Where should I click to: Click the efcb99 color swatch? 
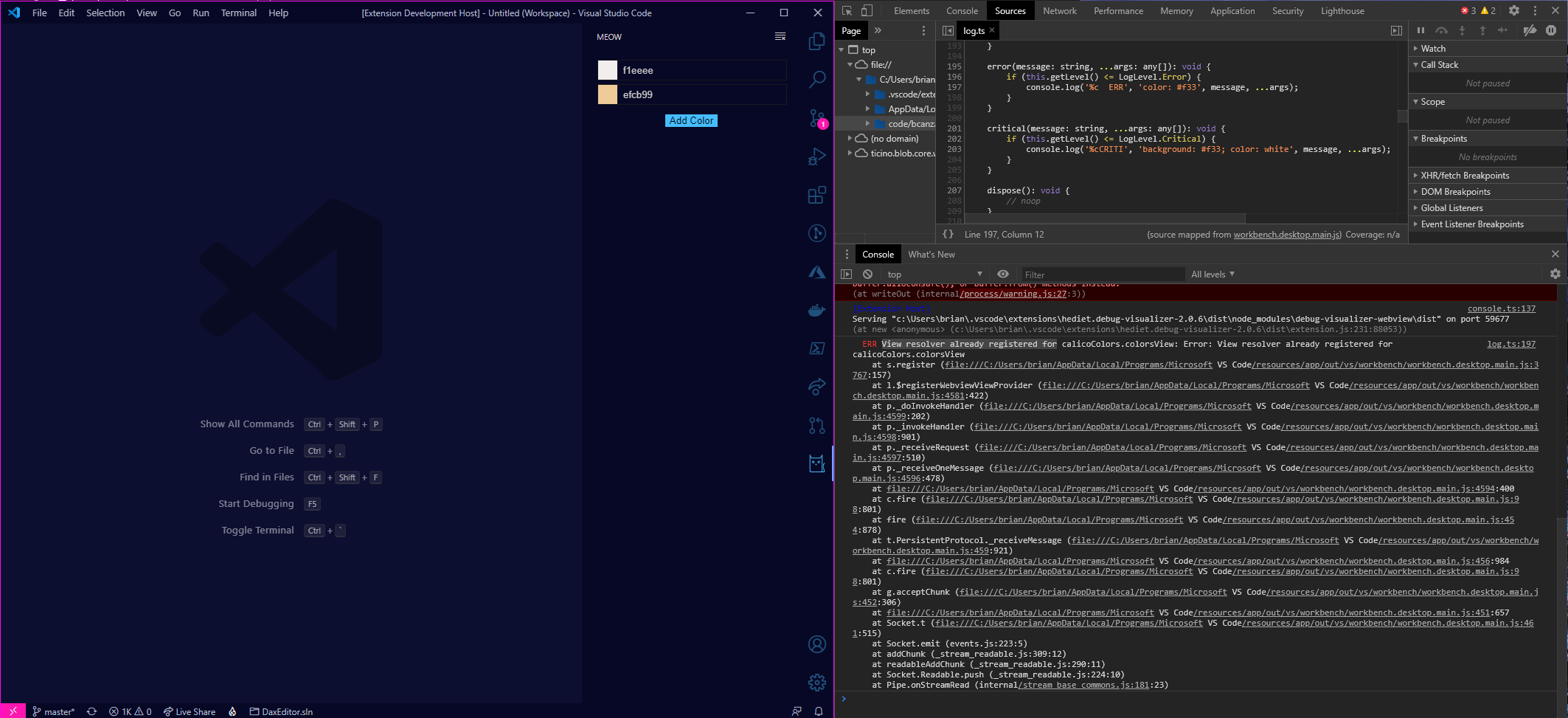[608, 94]
